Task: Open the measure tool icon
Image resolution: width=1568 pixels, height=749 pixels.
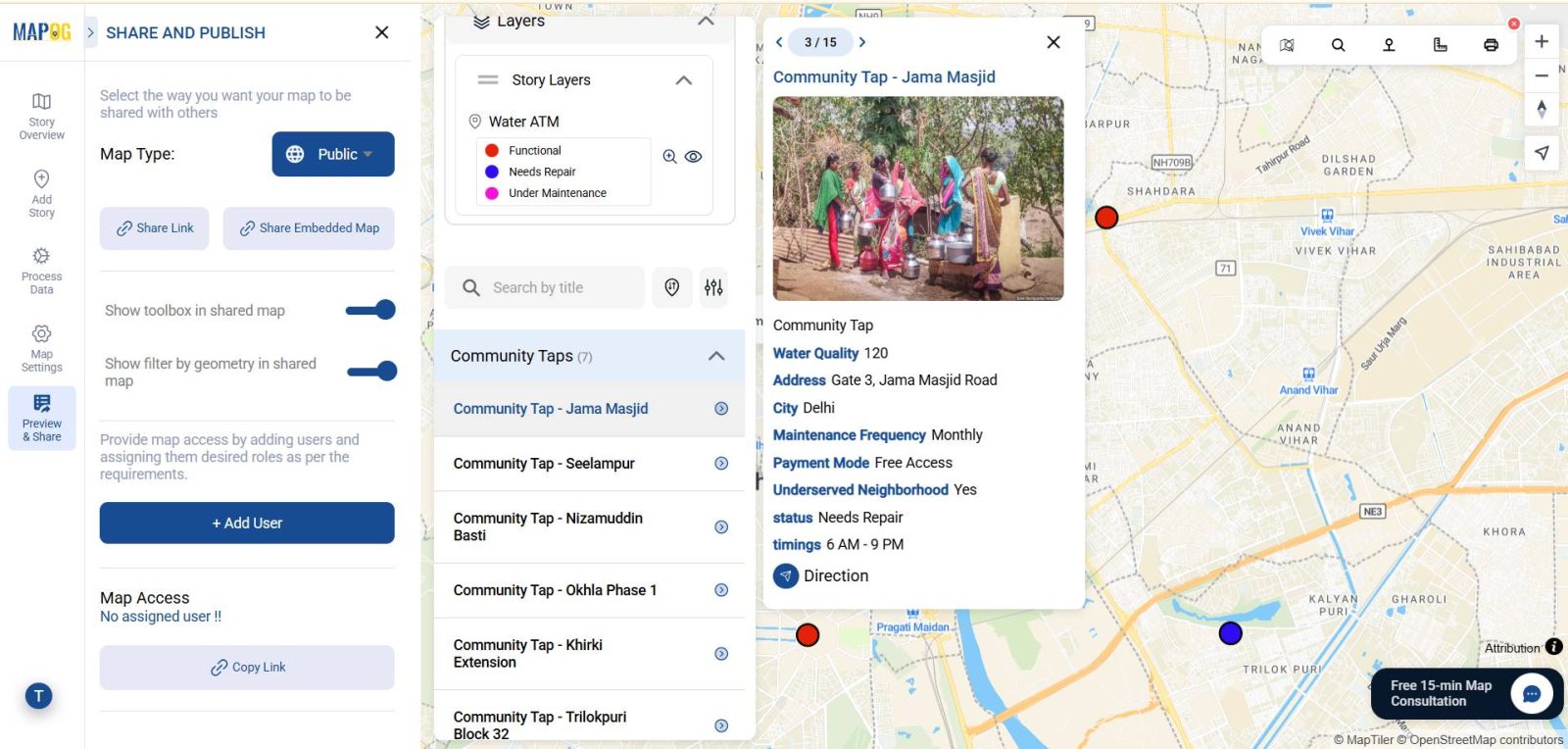Action: click(x=1440, y=45)
